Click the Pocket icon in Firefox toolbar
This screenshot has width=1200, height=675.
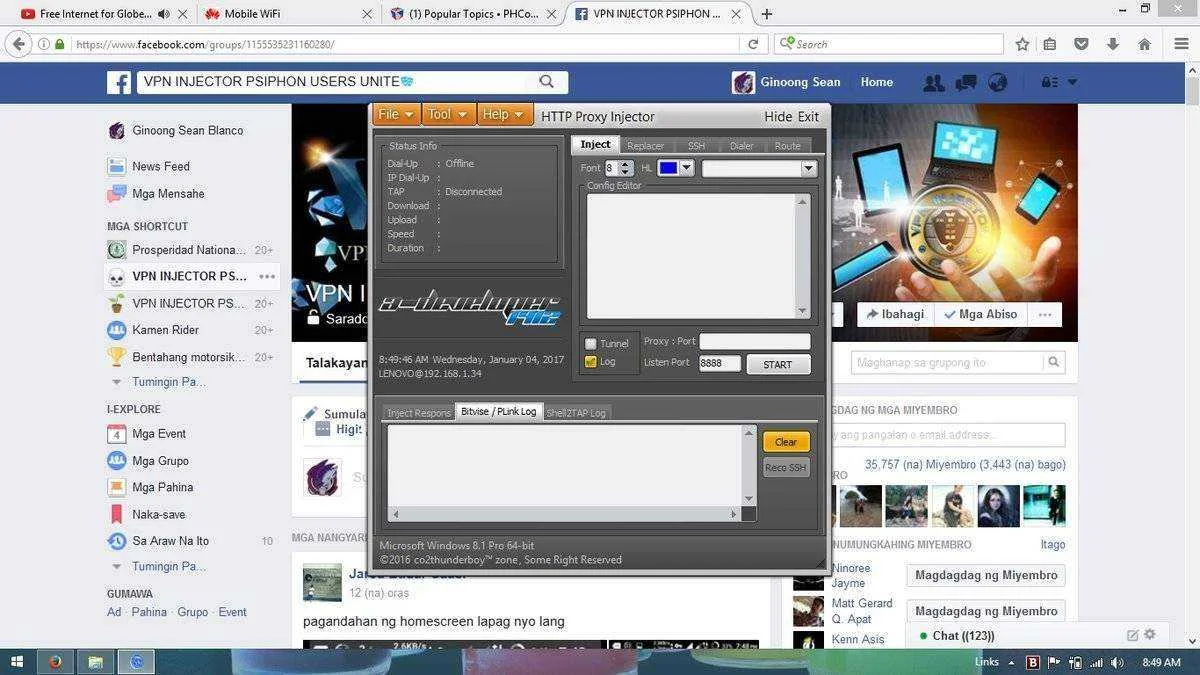(x=1081, y=44)
